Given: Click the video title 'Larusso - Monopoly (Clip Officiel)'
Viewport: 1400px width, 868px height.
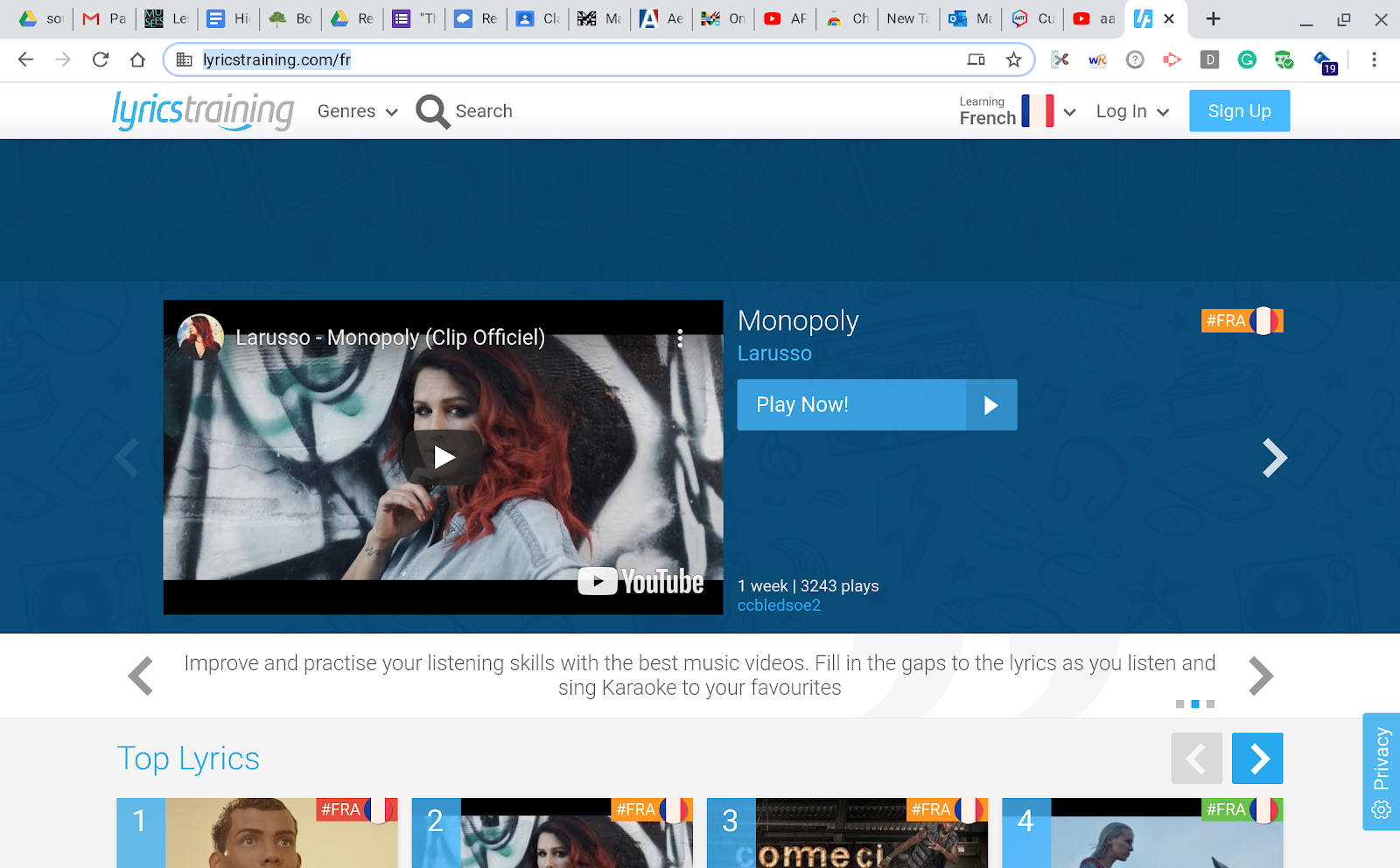Looking at the screenshot, I should pyautogui.click(x=390, y=338).
